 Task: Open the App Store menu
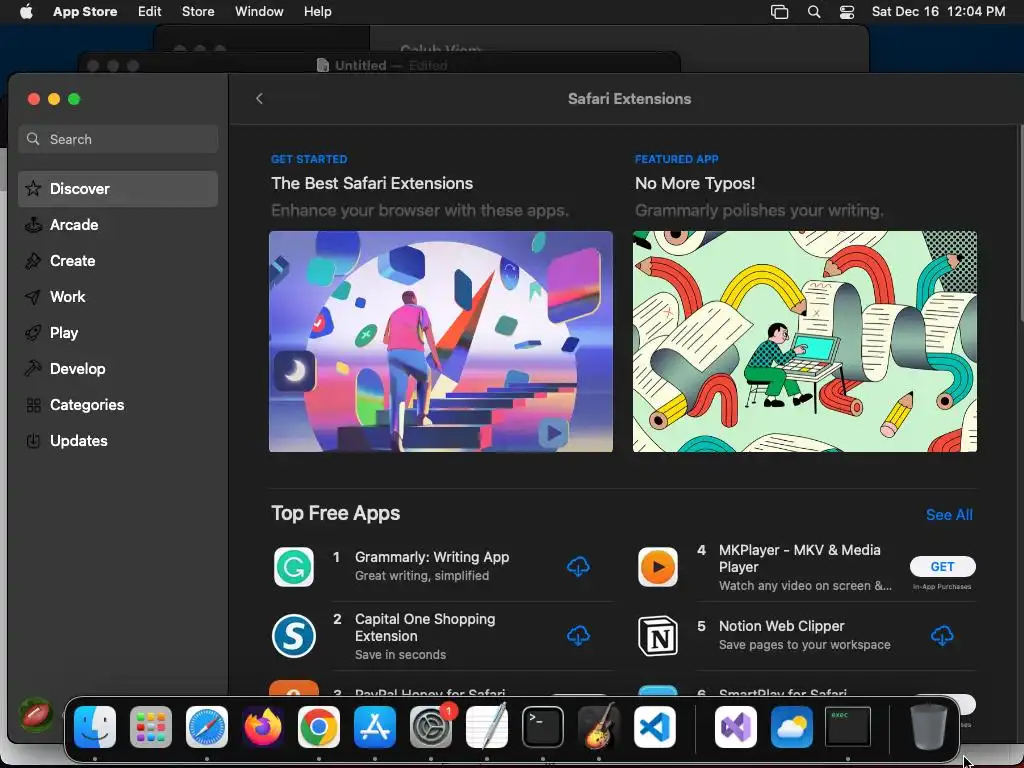[x=85, y=12]
